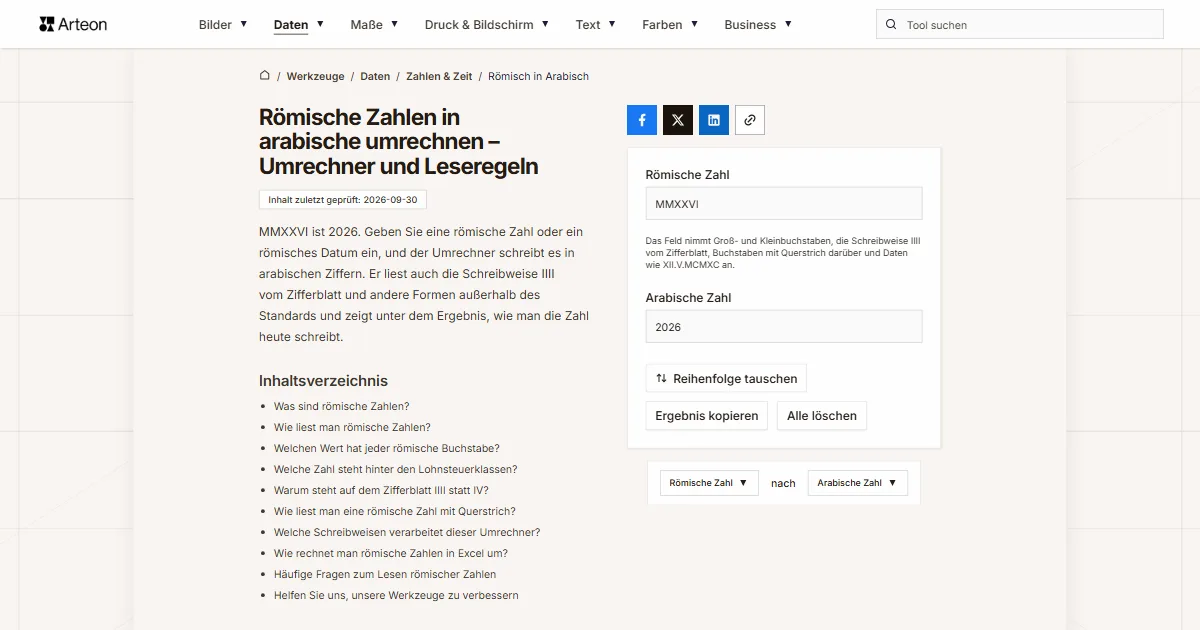Image resolution: width=1200 pixels, height=630 pixels.
Task: Expand the Arabische Zahl target dropdown
Action: click(x=858, y=483)
